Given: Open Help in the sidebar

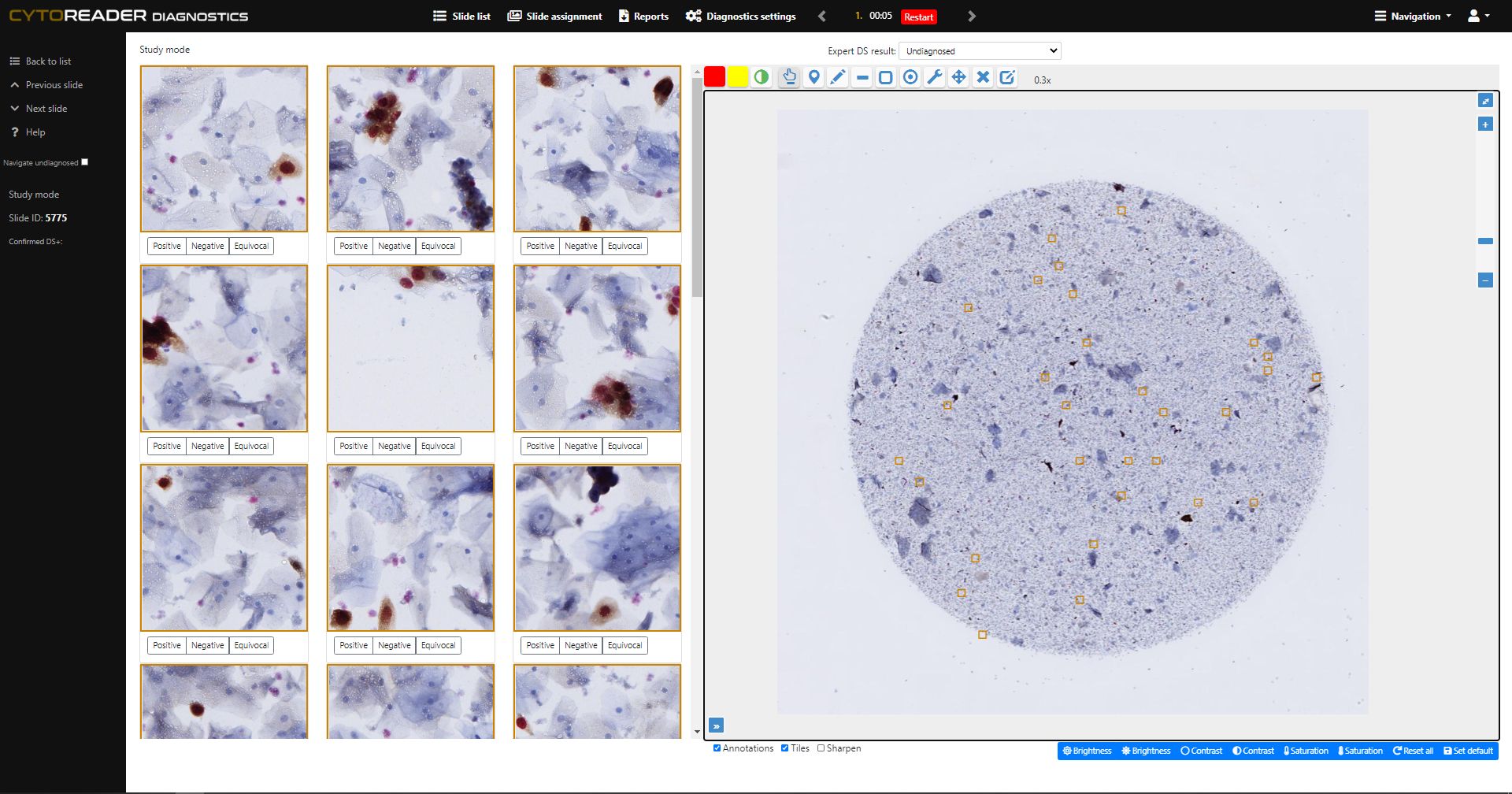Looking at the screenshot, I should point(28,132).
